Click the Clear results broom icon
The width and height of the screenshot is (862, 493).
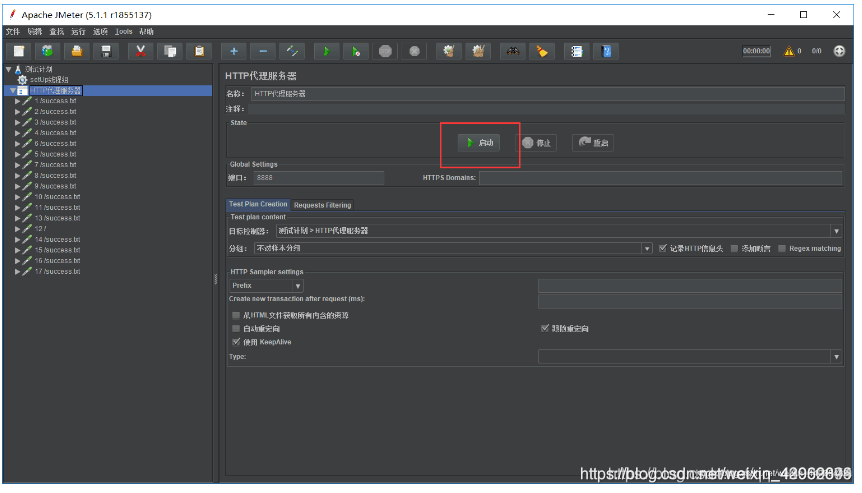[x=449, y=52]
